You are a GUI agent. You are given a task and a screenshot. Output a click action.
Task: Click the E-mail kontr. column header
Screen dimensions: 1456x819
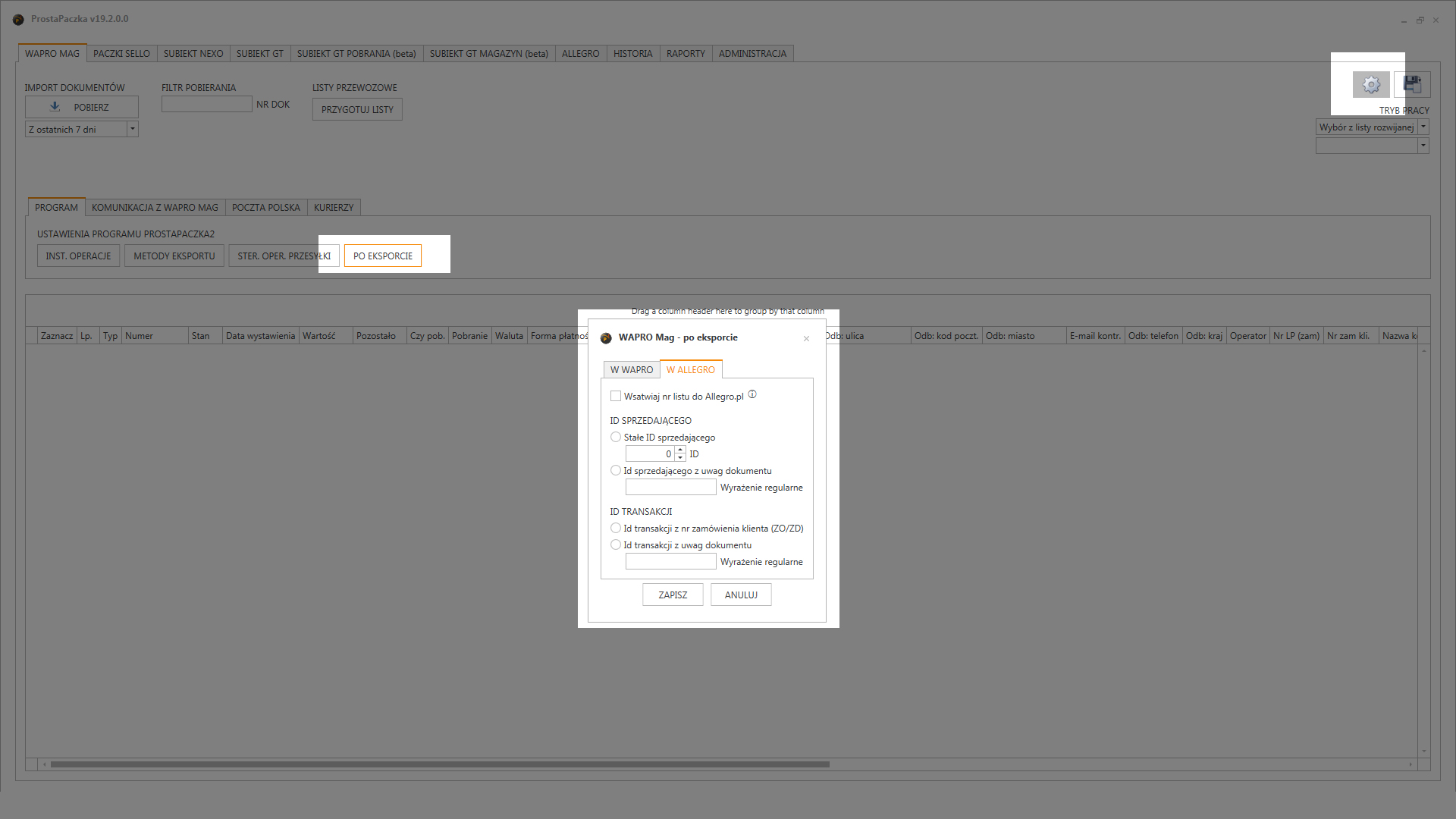1096,336
